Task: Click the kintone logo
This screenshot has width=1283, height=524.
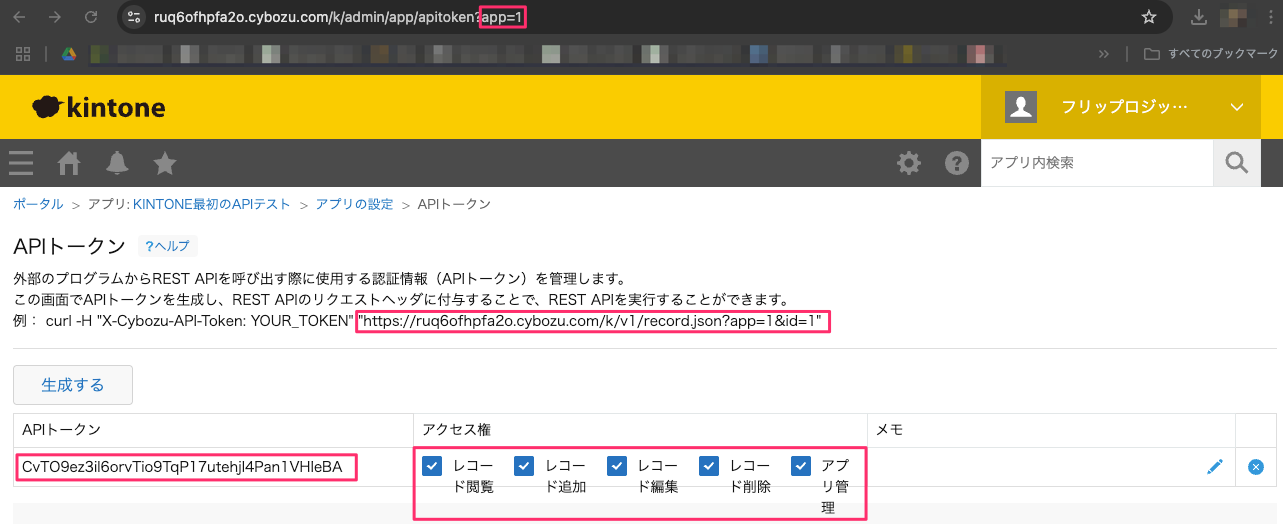Action: 98,107
